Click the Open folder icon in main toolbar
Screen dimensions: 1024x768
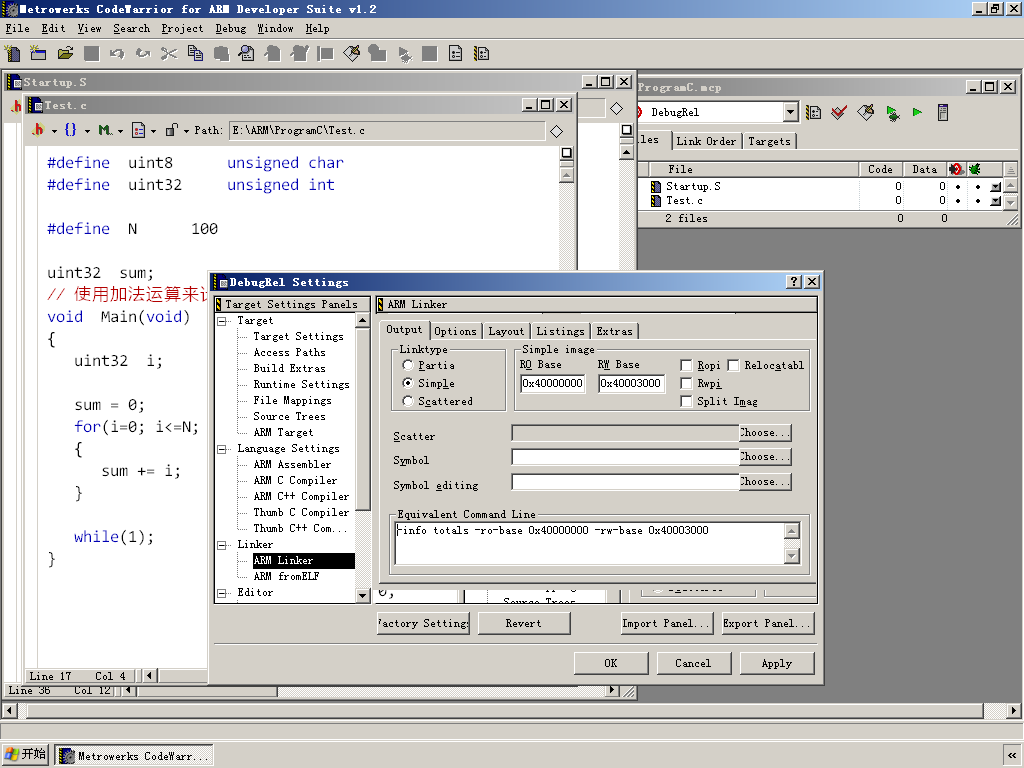click(65, 54)
